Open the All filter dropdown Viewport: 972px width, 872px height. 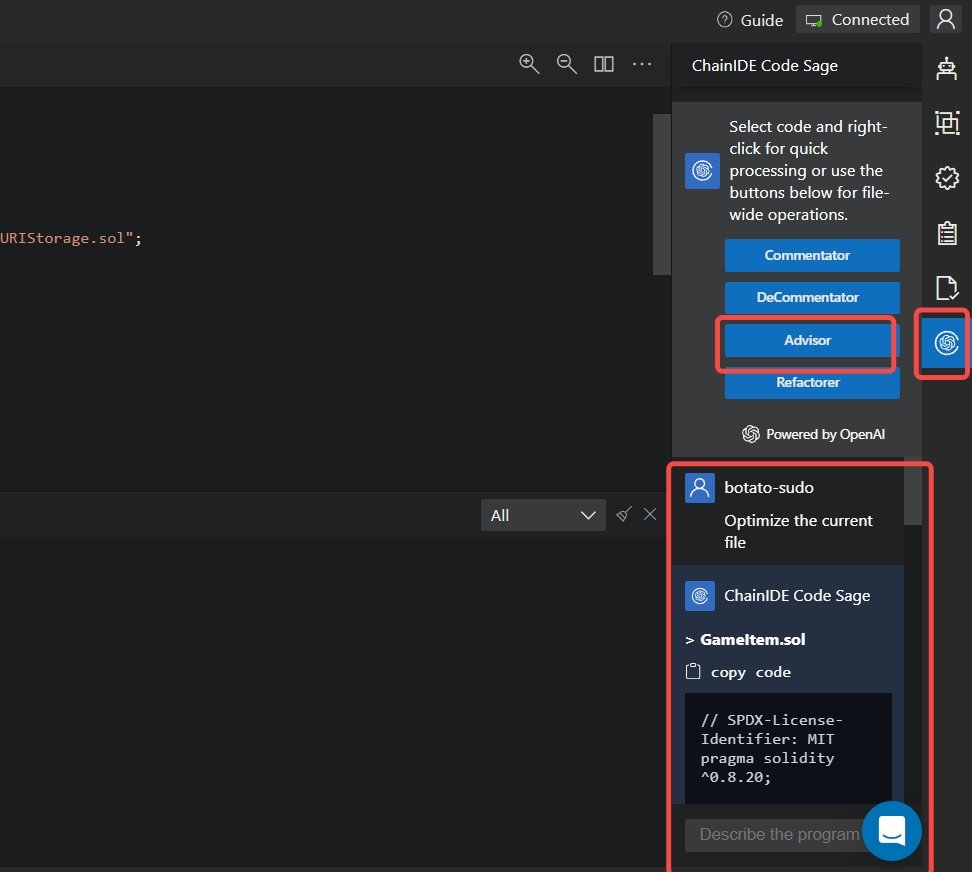tap(543, 515)
